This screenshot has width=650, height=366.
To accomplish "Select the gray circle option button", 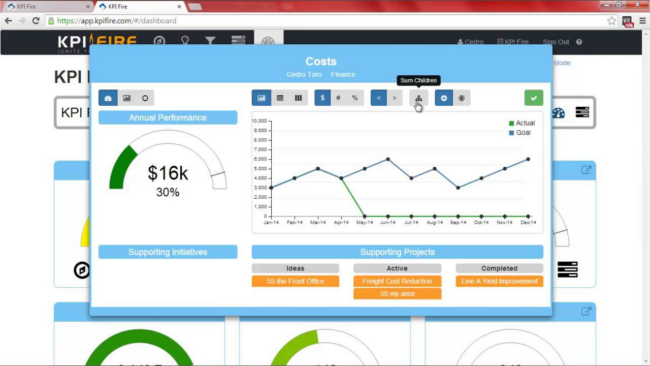I will [x=461, y=98].
